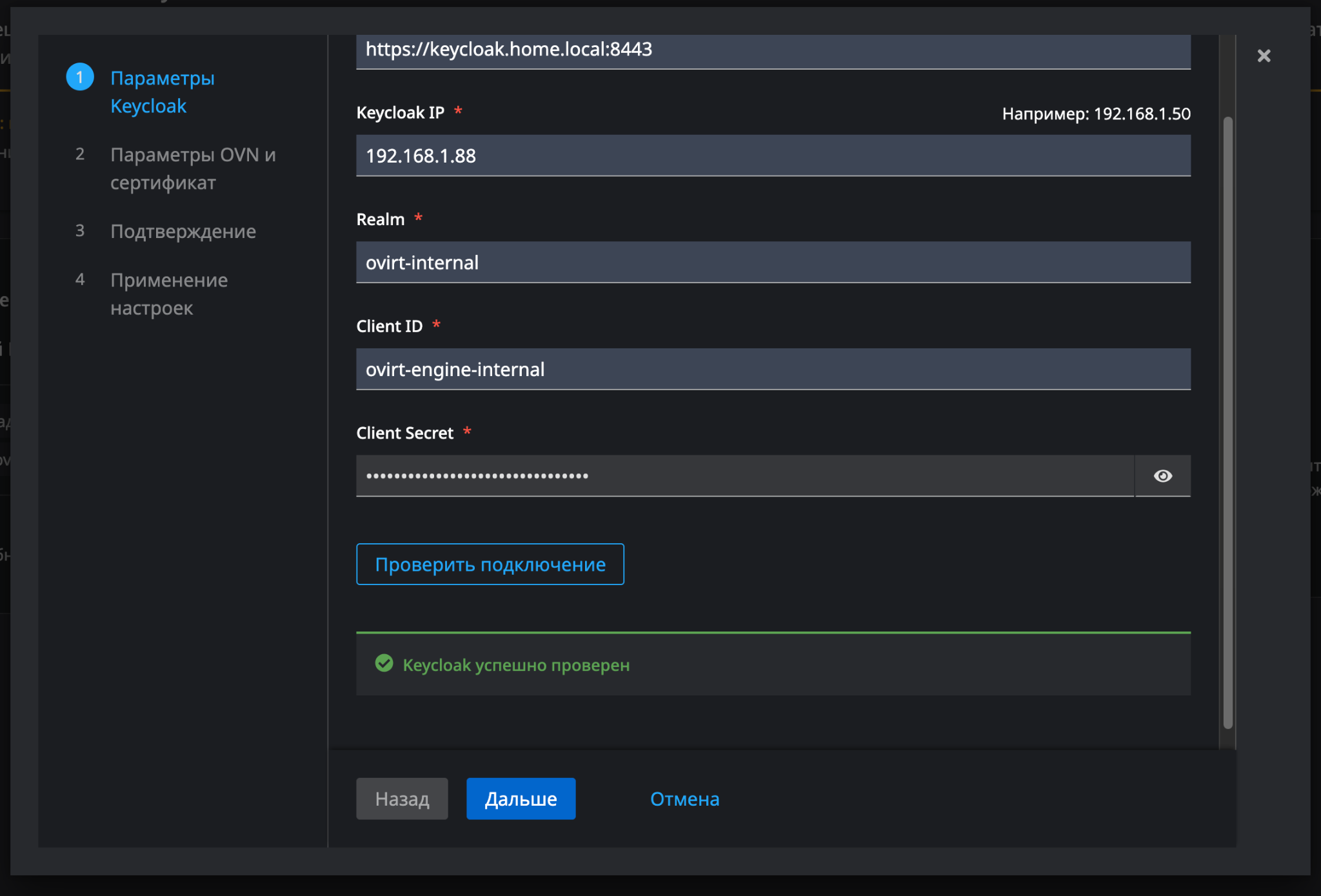Focus the Keycloak URL field

coord(773,50)
